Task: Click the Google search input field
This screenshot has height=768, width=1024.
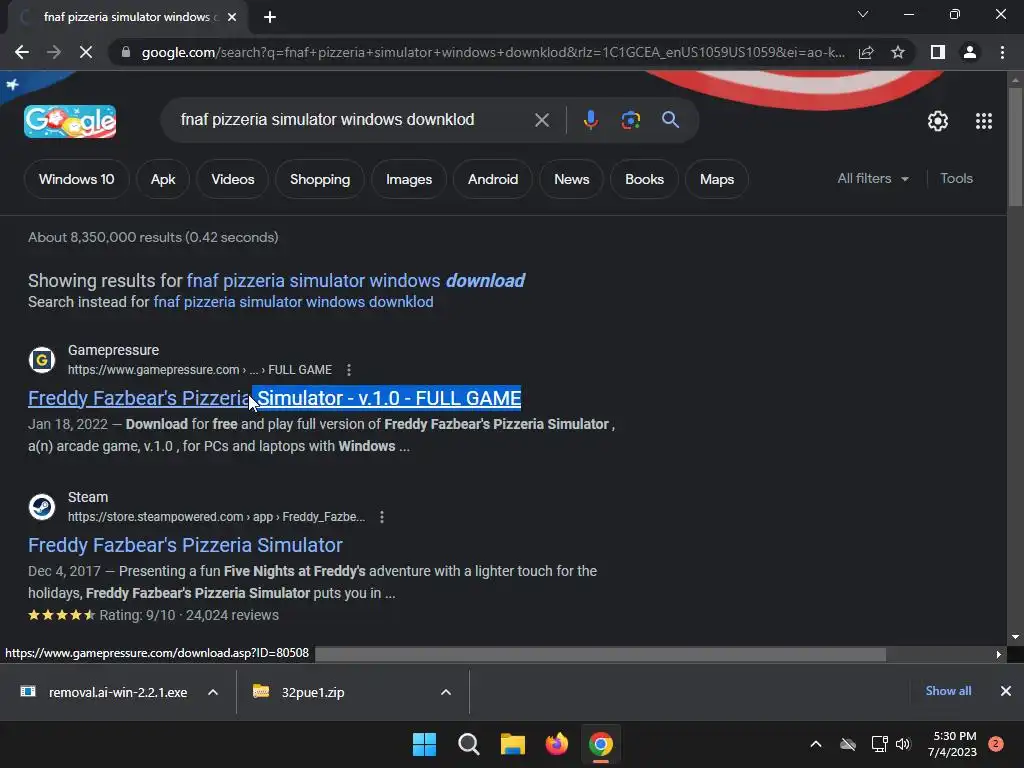Action: 327,120
